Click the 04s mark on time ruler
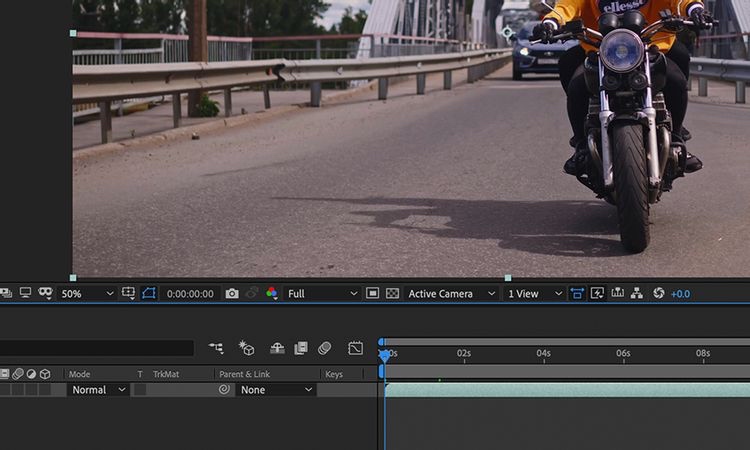This screenshot has height=450, width=750. point(543,354)
